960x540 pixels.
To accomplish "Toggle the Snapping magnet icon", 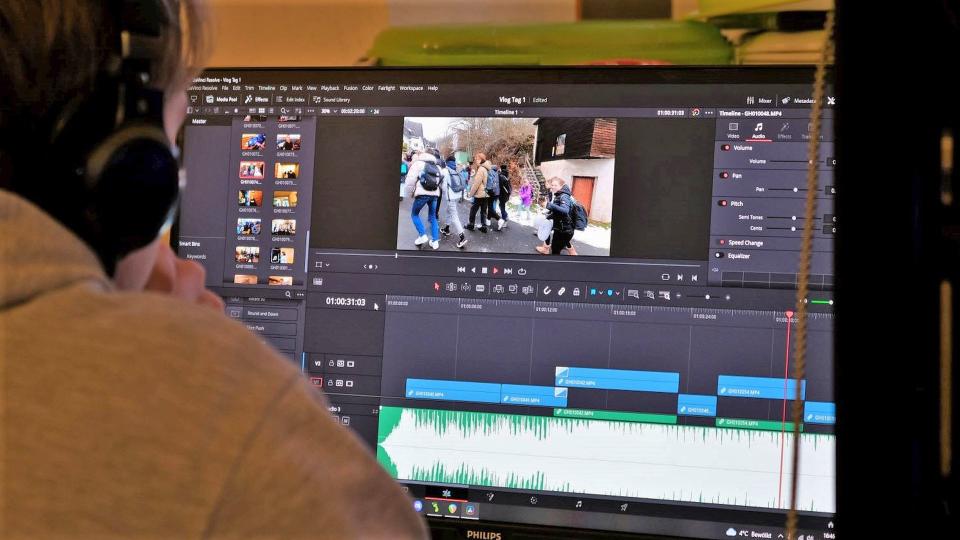I will coord(547,290).
